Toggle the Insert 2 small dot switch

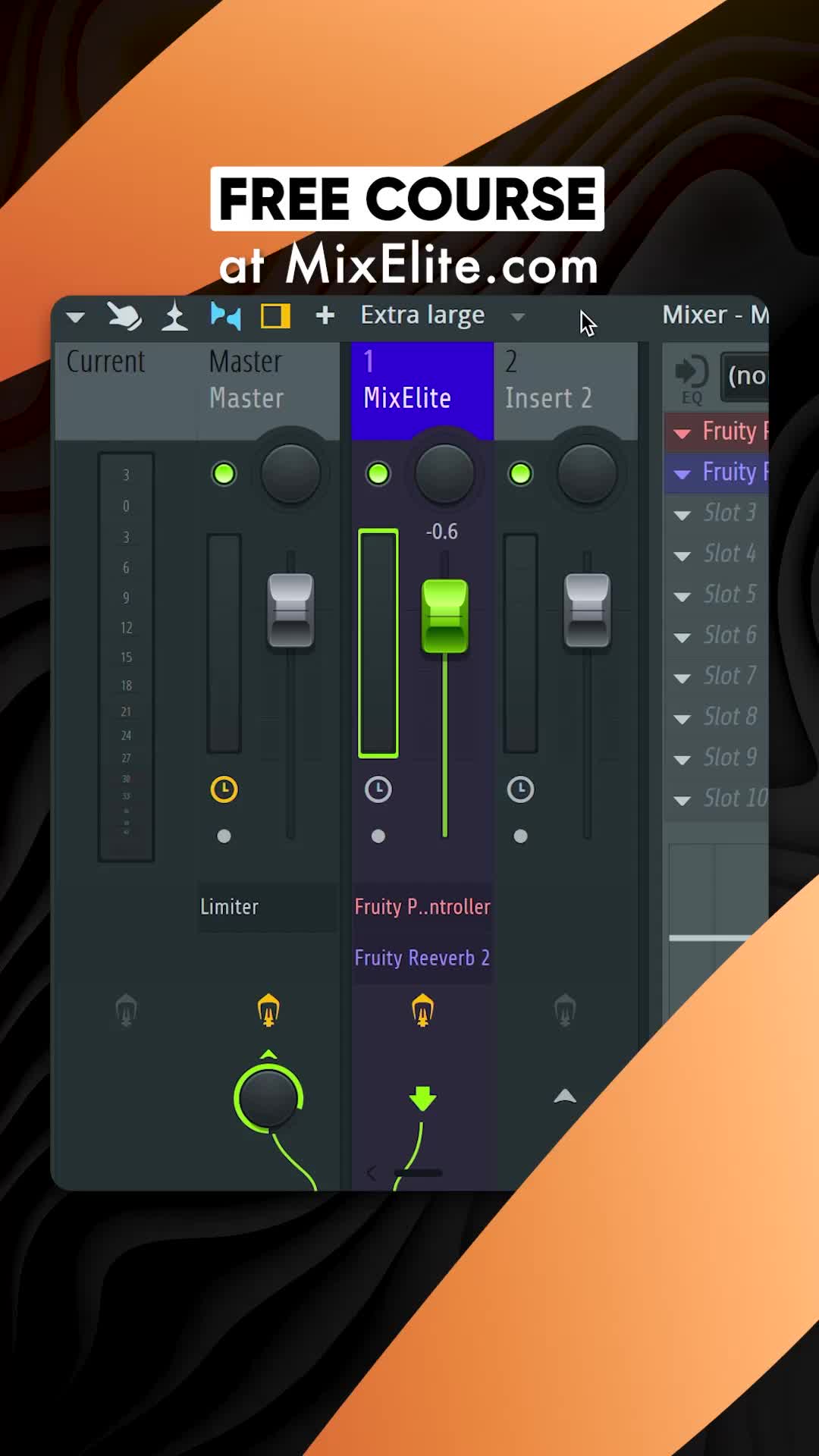click(x=520, y=836)
